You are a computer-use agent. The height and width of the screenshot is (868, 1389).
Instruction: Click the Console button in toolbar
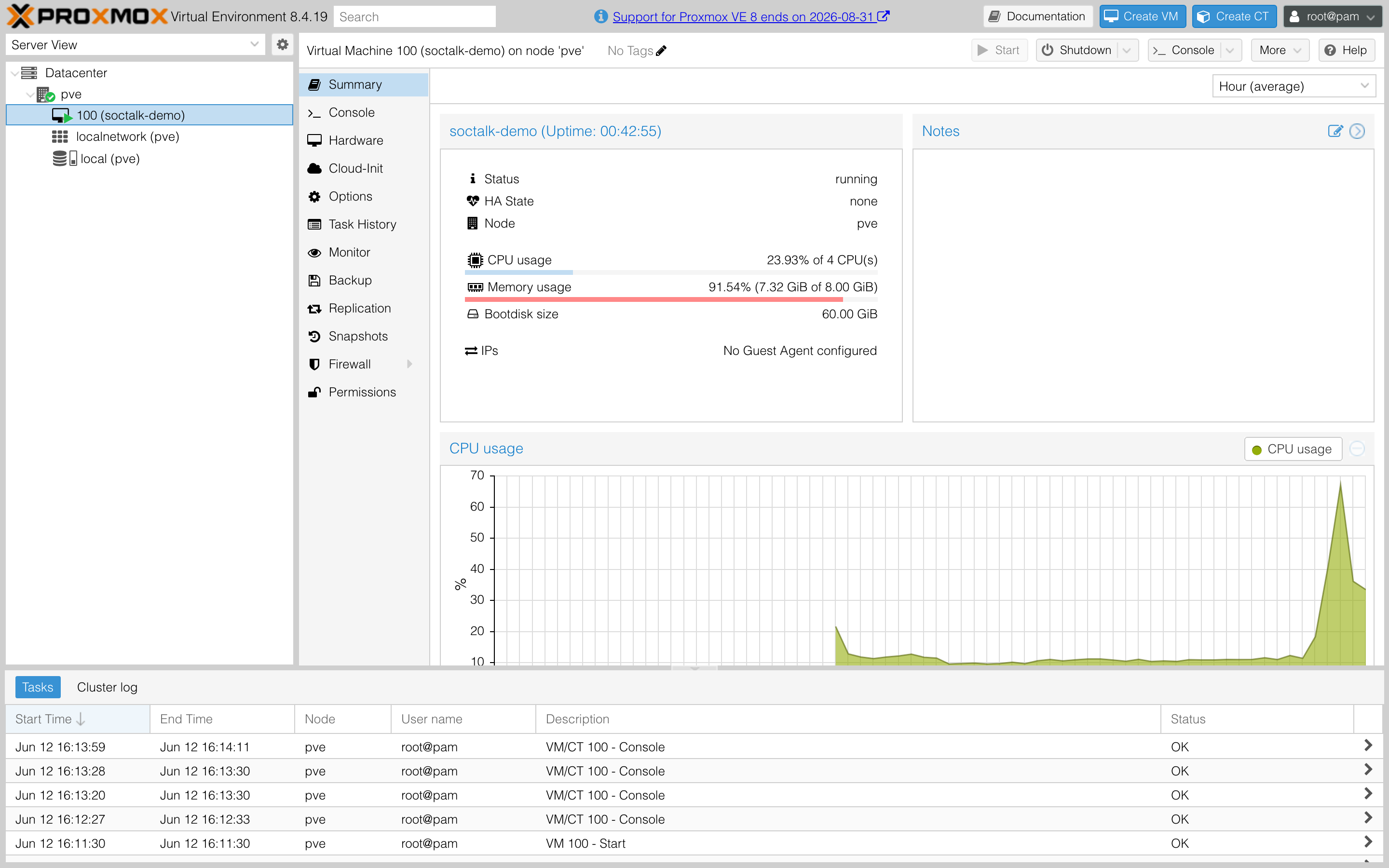[1185, 50]
